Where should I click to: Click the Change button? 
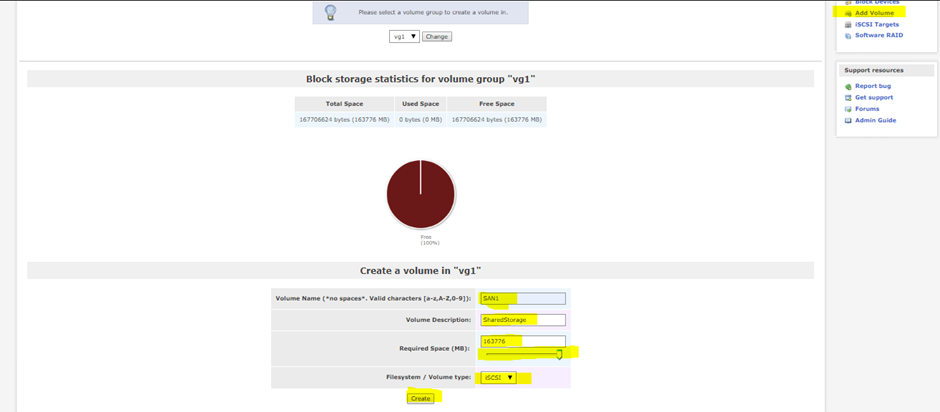(437, 37)
